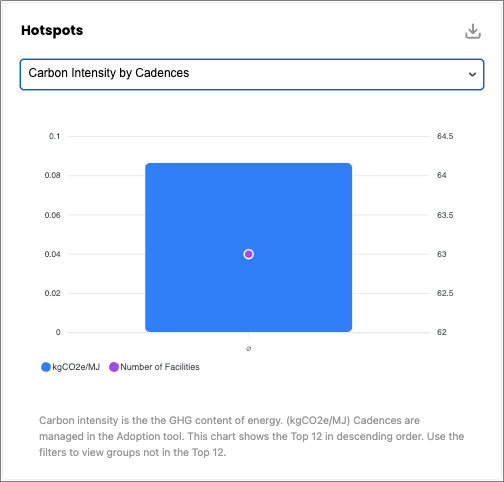Select the blue carbon intensity bar

[248, 248]
